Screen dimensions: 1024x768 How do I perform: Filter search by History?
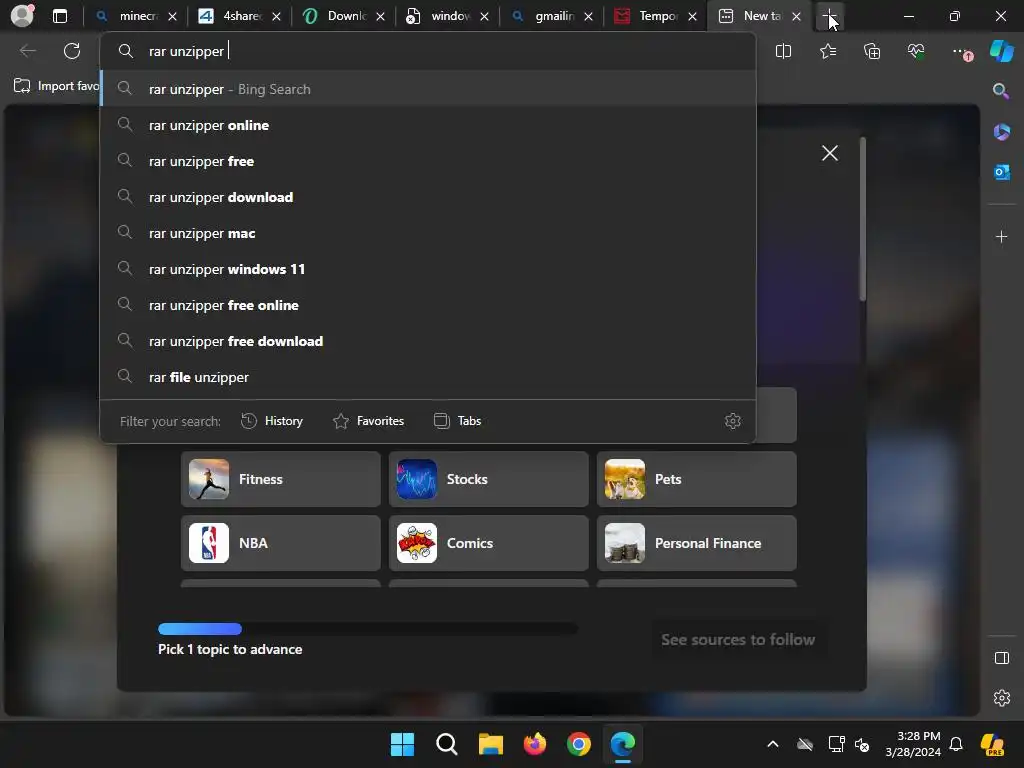[x=272, y=421]
